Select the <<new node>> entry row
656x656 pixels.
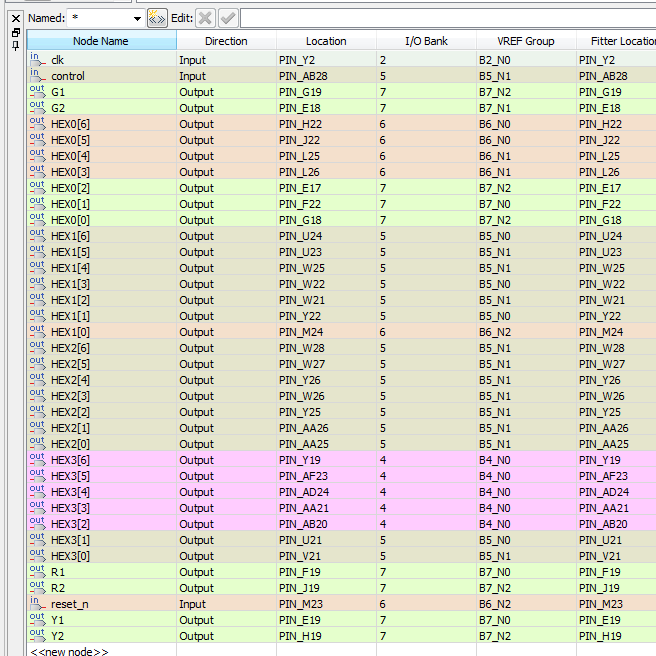tap(70, 651)
